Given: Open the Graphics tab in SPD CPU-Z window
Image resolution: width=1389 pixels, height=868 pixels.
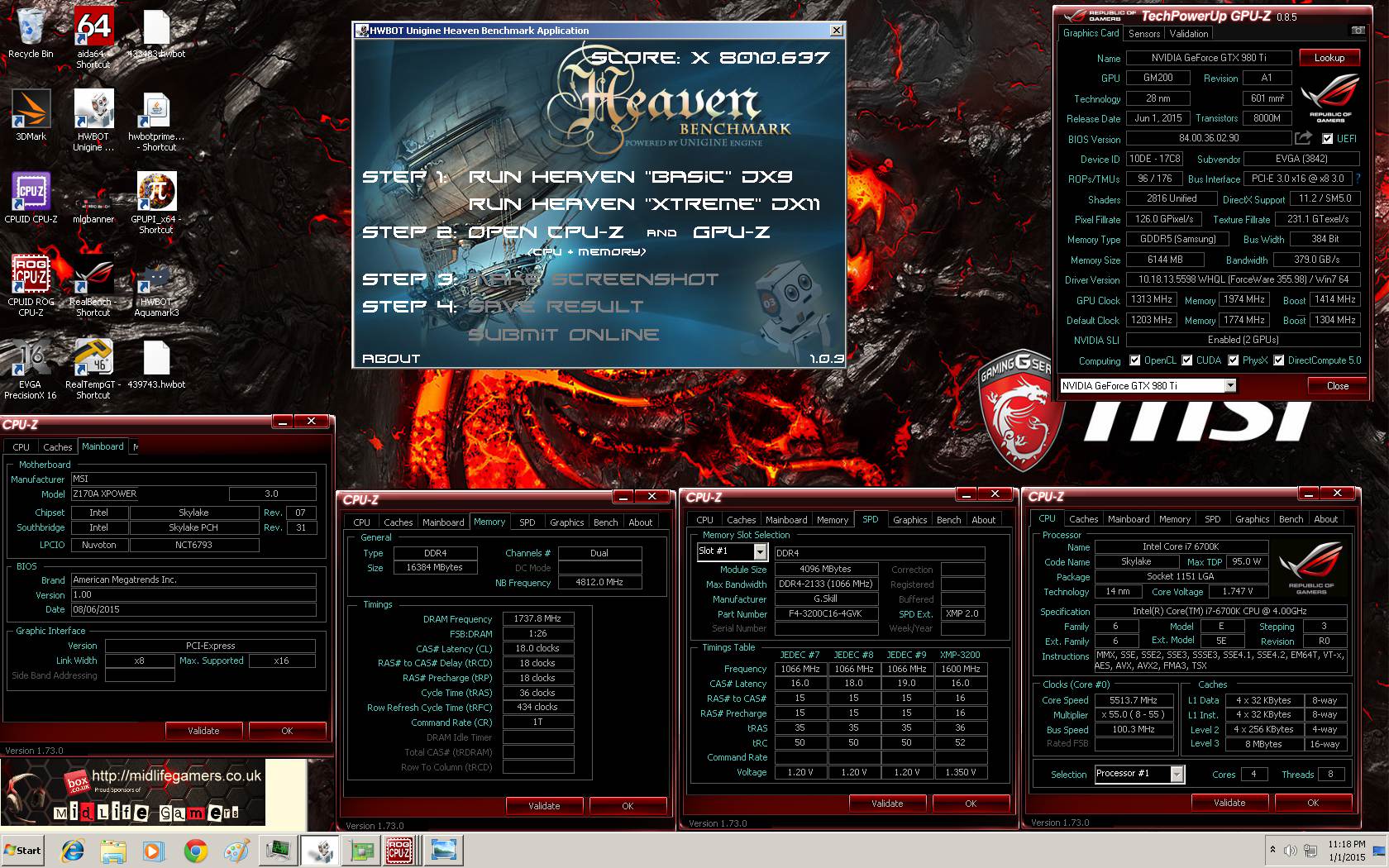Looking at the screenshot, I should [909, 520].
